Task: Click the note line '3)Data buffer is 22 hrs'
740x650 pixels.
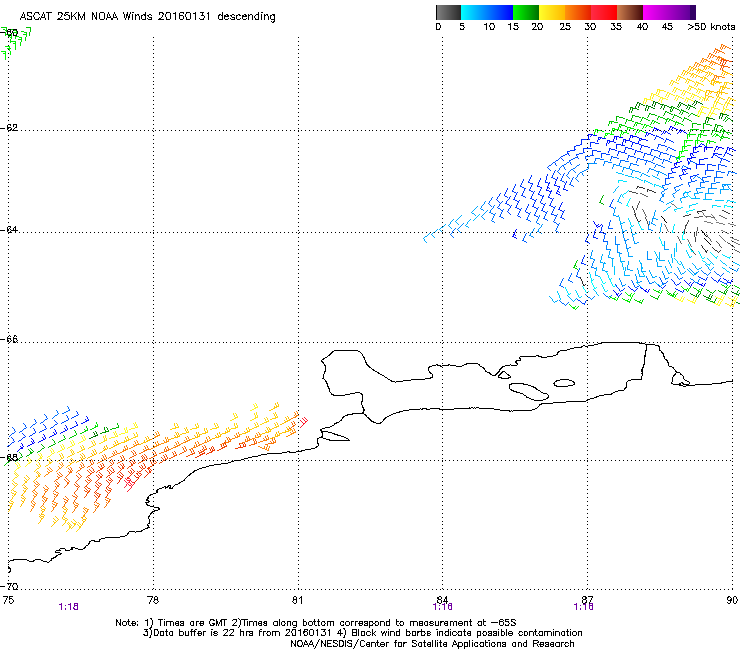Action: pos(362,633)
